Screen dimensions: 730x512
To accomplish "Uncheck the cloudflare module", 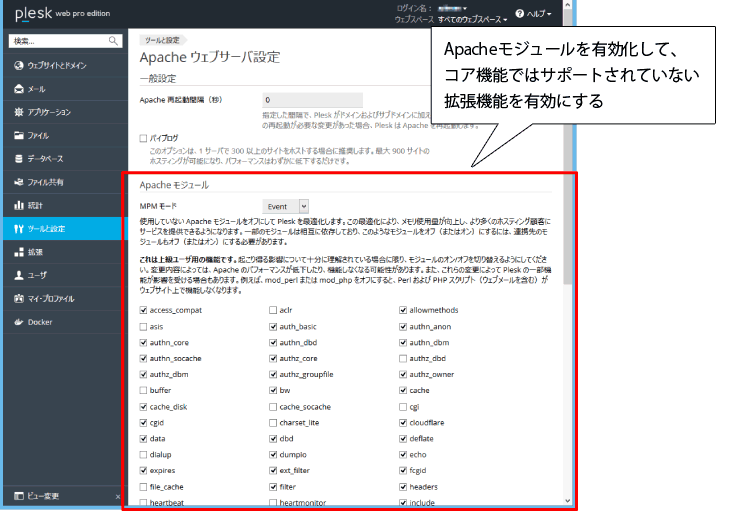I will [403, 423].
